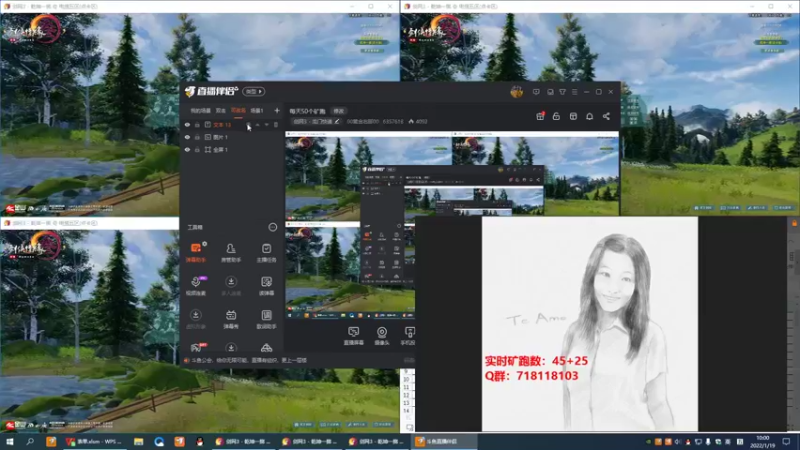Lock the 图片 1 layer
The width and height of the screenshot is (800, 450).
[197, 137]
